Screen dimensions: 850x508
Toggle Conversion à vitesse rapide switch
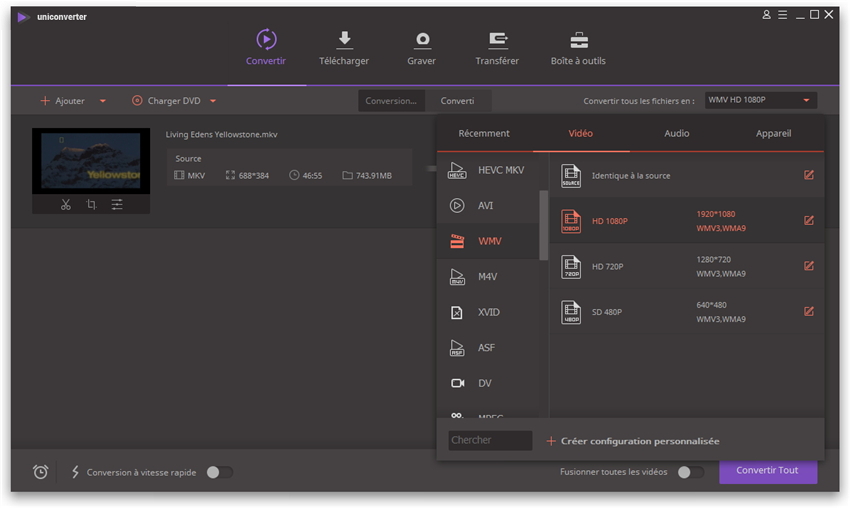[x=220, y=472]
